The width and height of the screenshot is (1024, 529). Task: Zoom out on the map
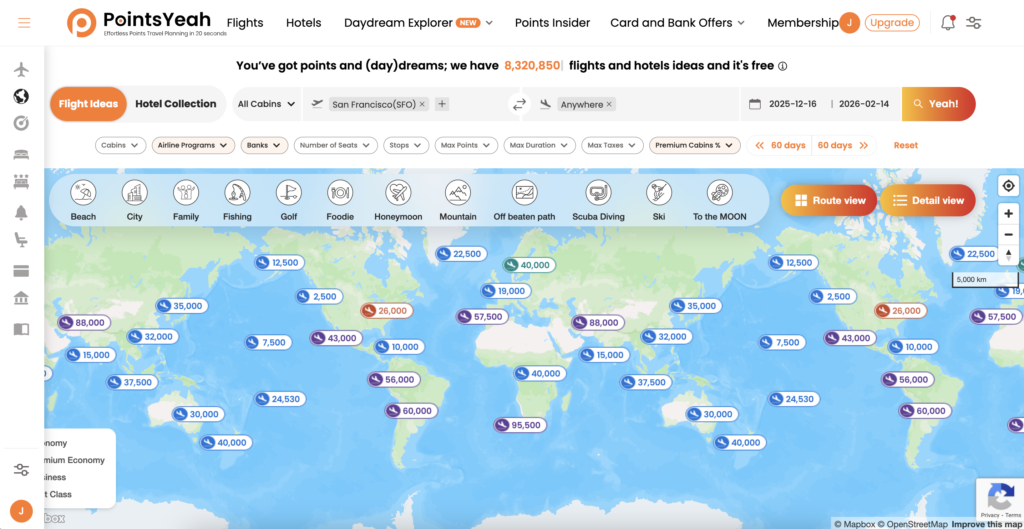click(1008, 234)
